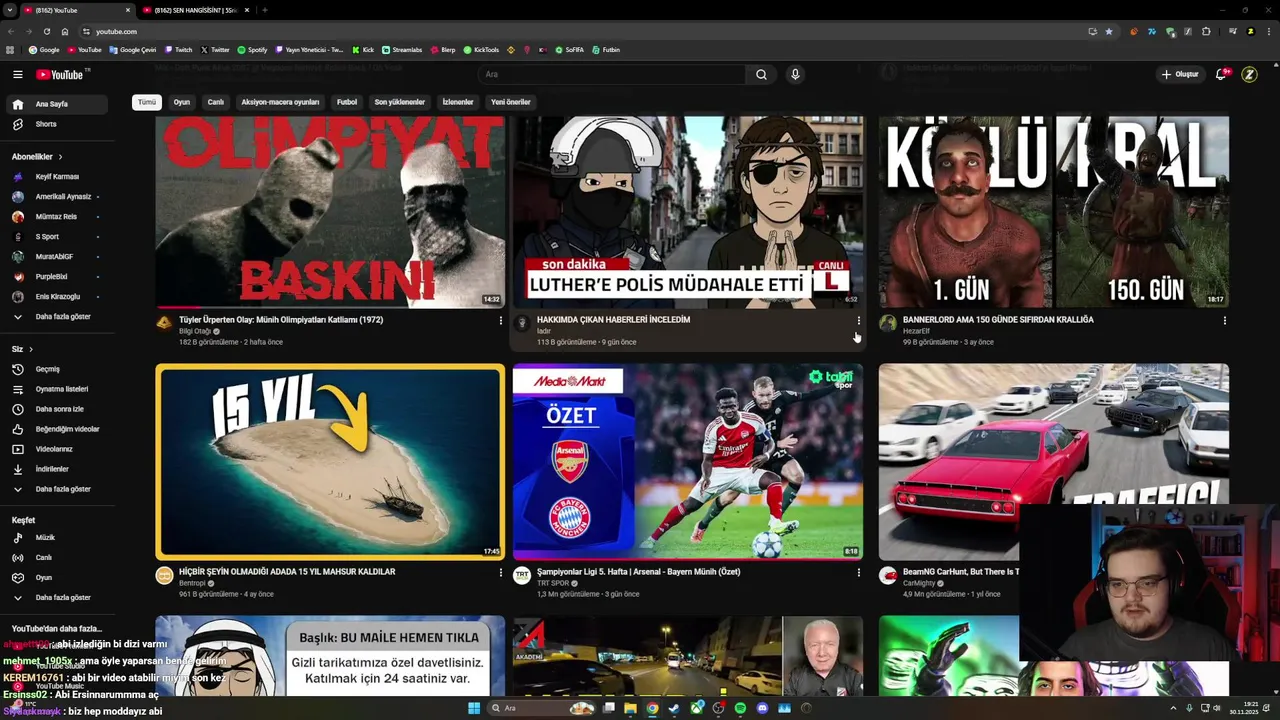Open Oyun under Keşfet
1280x720 pixels.
(x=56, y=578)
